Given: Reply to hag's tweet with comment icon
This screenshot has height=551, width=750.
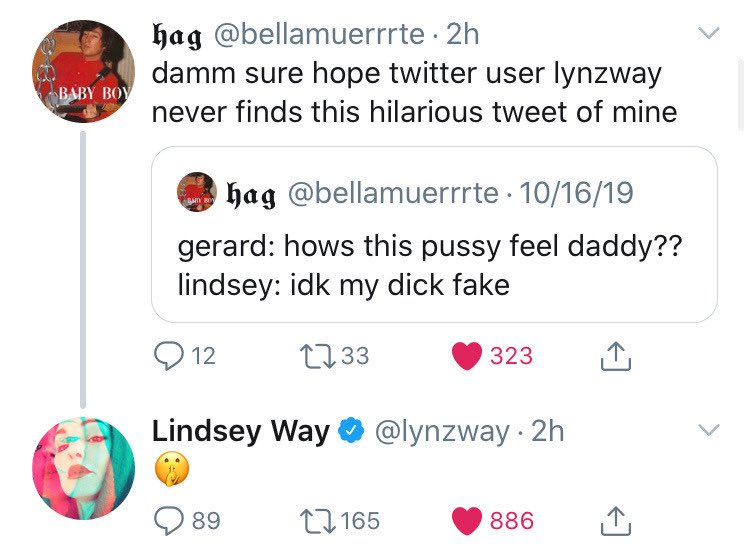Looking at the screenshot, I should point(169,356).
